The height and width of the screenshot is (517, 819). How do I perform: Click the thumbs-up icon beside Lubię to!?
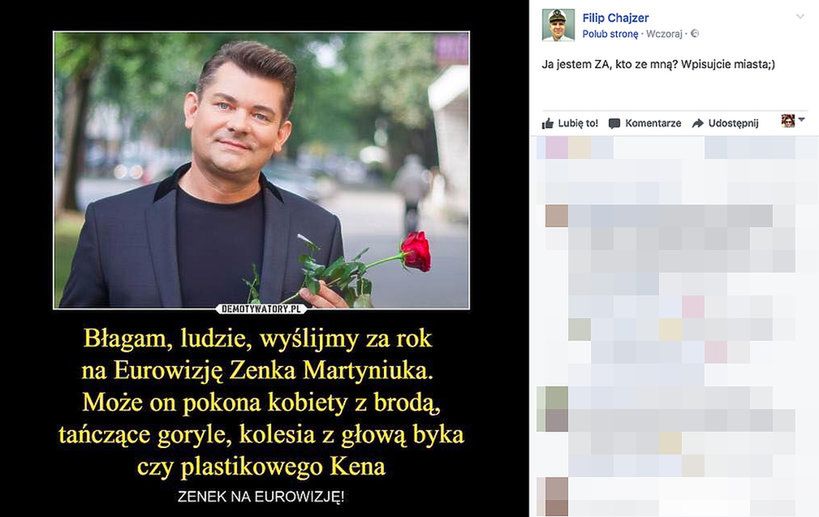coord(547,123)
